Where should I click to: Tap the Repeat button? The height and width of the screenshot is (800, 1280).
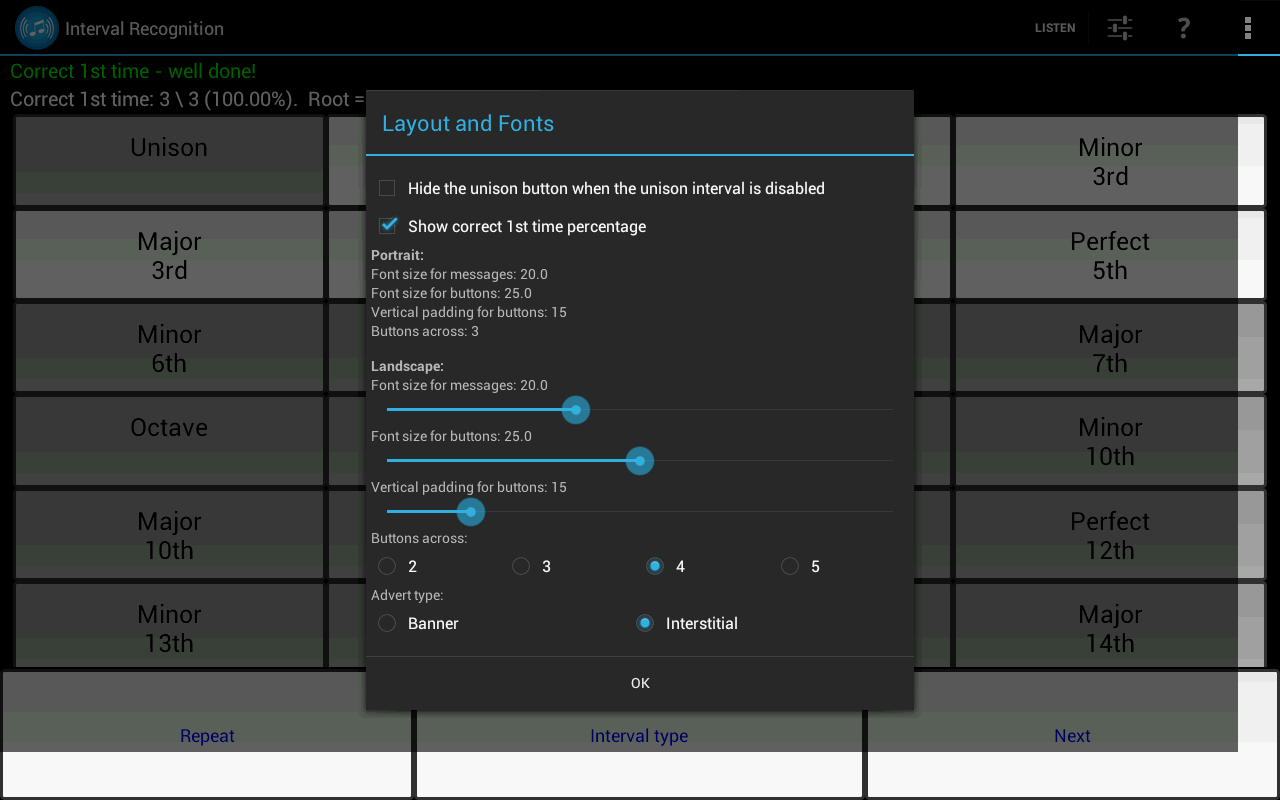[x=207, y=735]
